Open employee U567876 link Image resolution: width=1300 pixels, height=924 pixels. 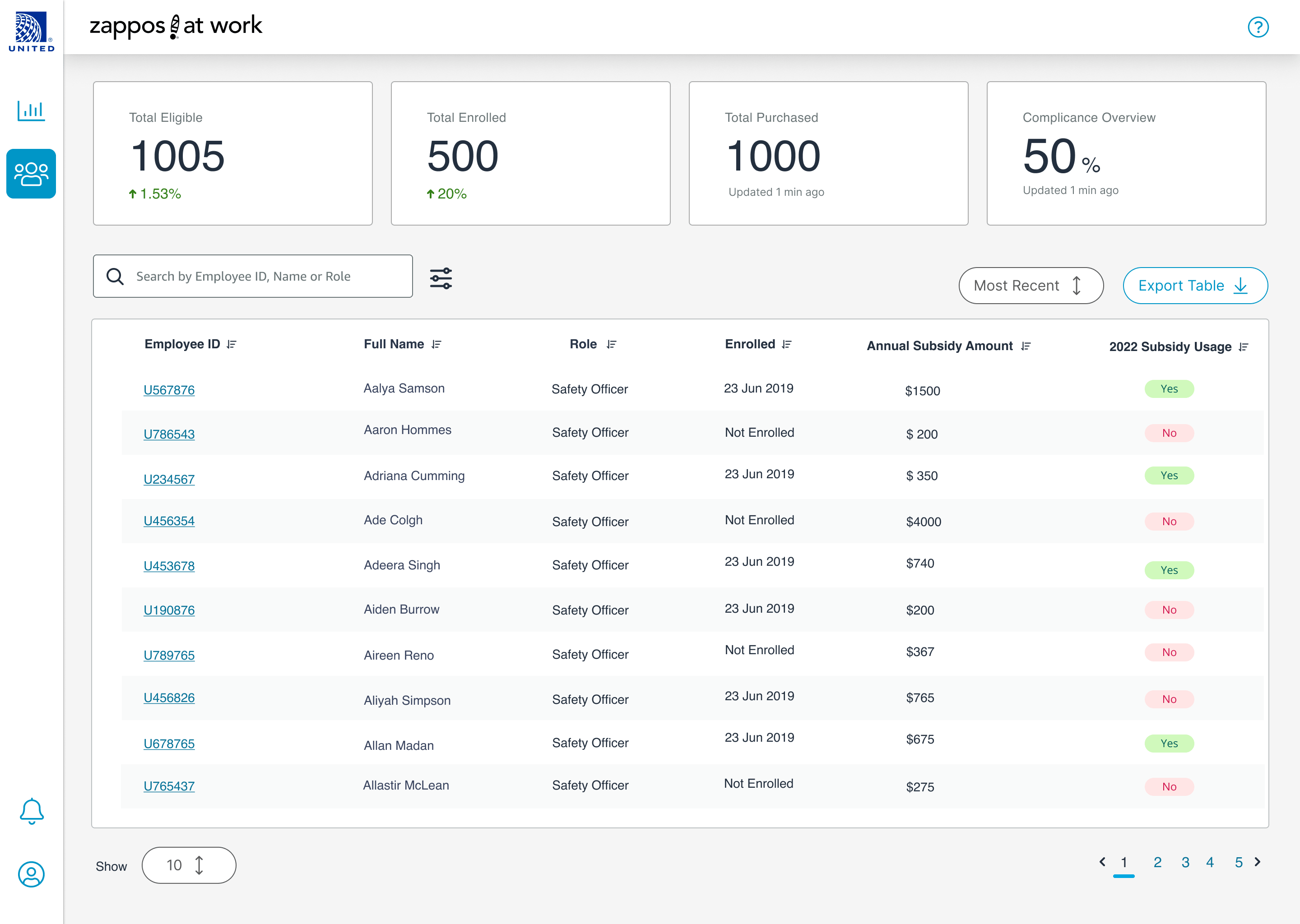pos(169,390)
